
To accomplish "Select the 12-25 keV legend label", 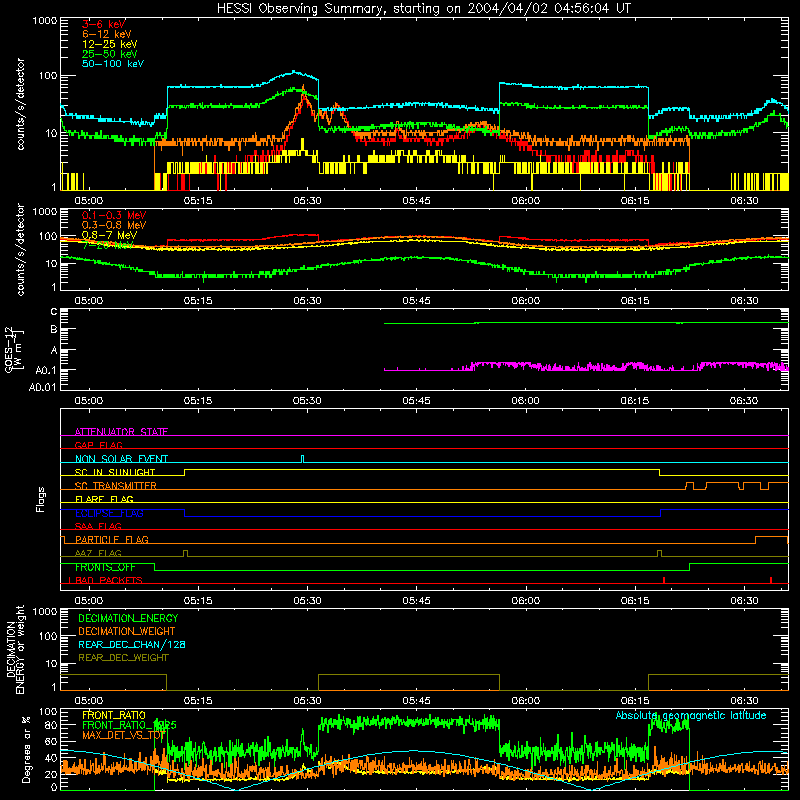I will 110,44.
